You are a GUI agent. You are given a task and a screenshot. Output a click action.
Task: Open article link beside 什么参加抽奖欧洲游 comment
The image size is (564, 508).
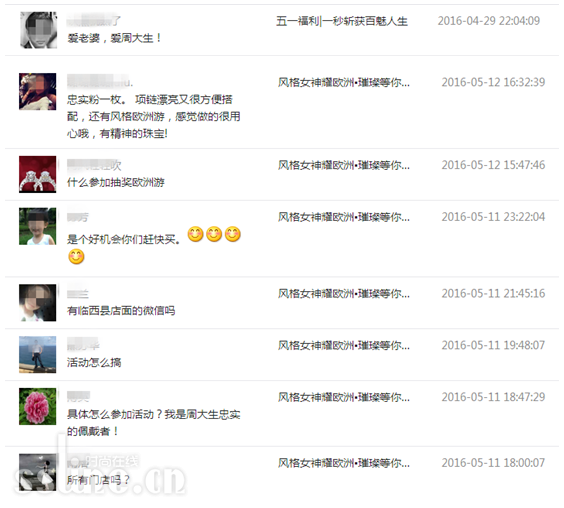pyautogui.click(x=344, y=165)
